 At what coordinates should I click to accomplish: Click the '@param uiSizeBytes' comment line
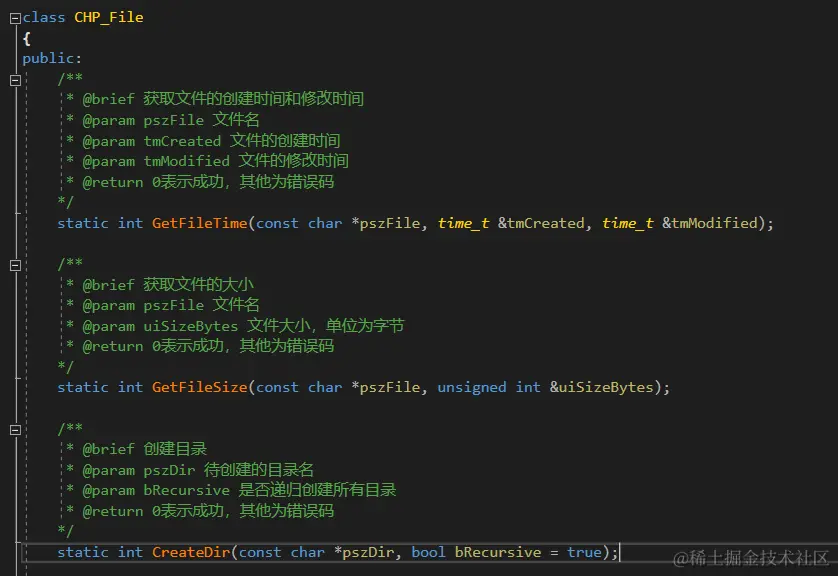tap(235, 326)
